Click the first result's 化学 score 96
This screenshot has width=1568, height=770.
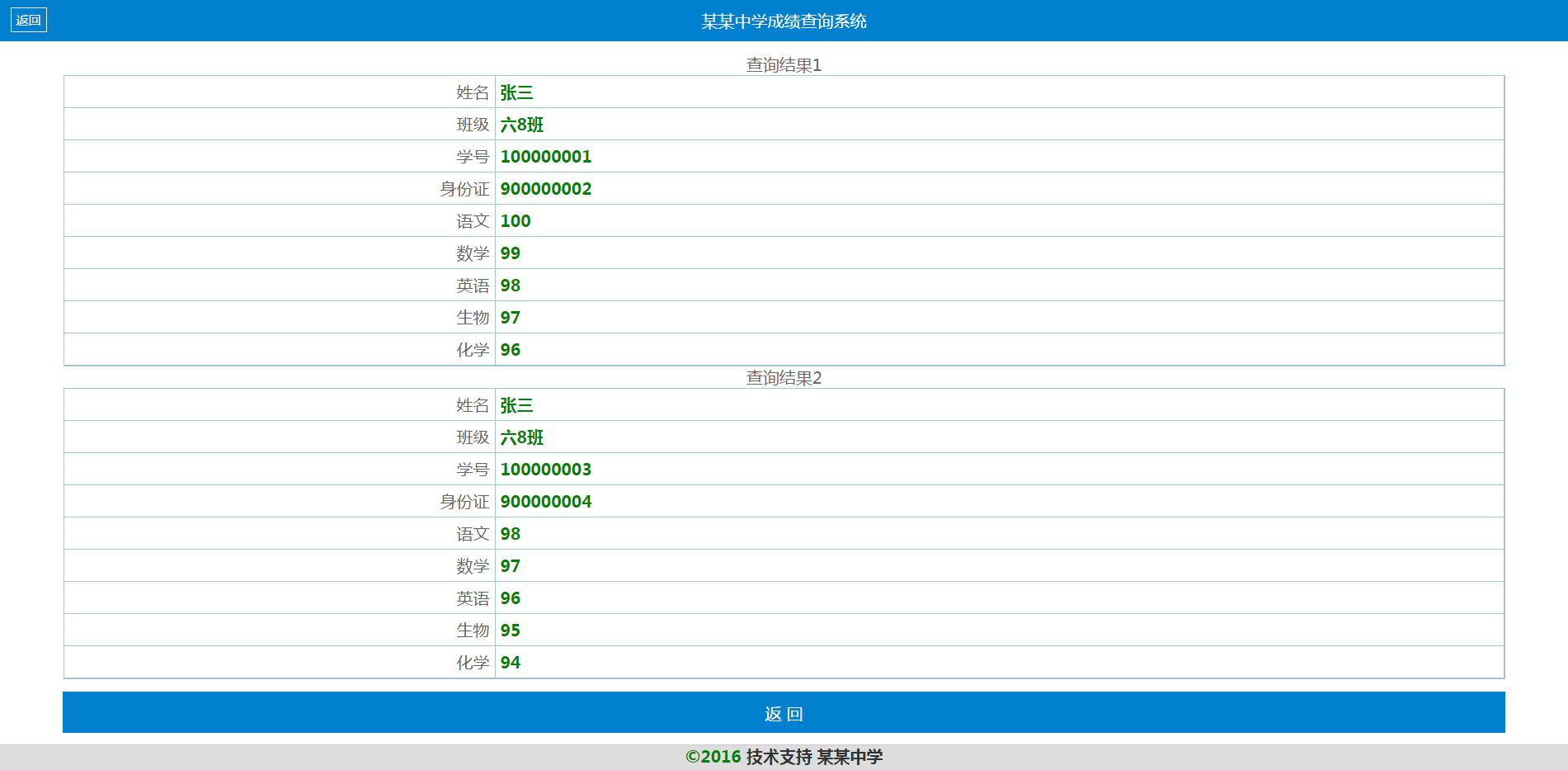coord(511,350)
